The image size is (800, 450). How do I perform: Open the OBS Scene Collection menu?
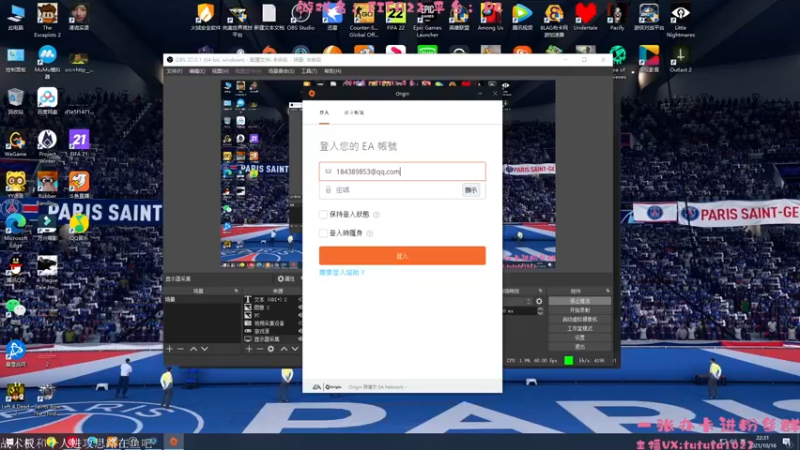click(281, 71)
